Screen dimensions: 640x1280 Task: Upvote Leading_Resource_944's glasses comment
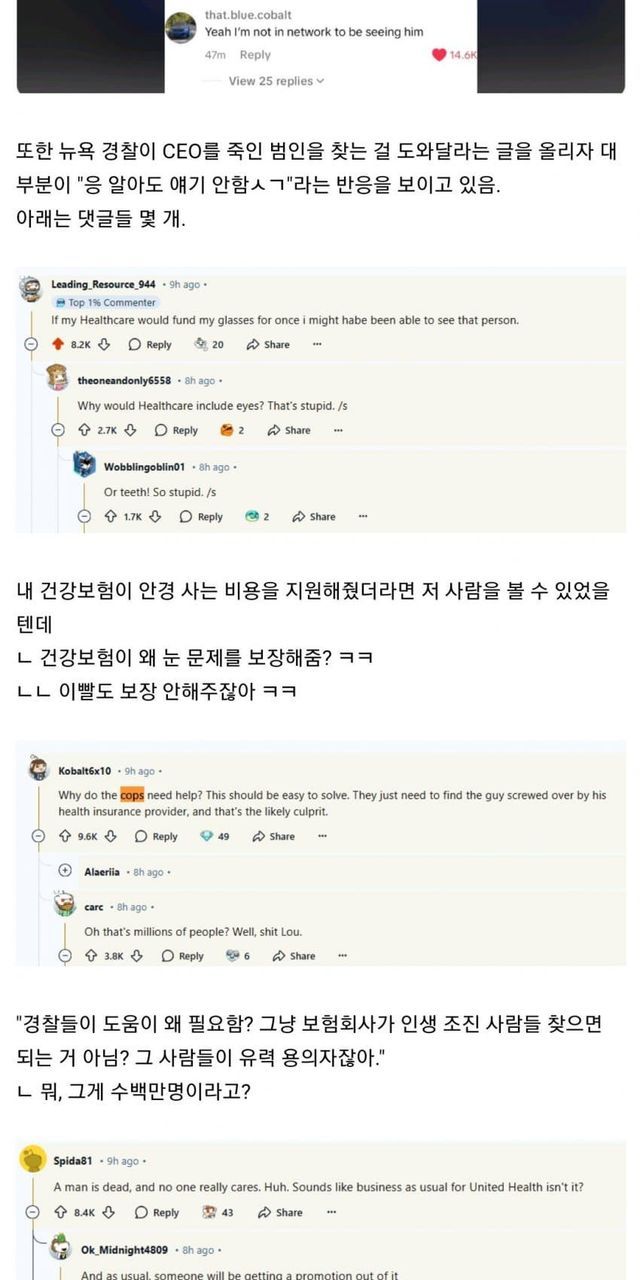[57, 344]
